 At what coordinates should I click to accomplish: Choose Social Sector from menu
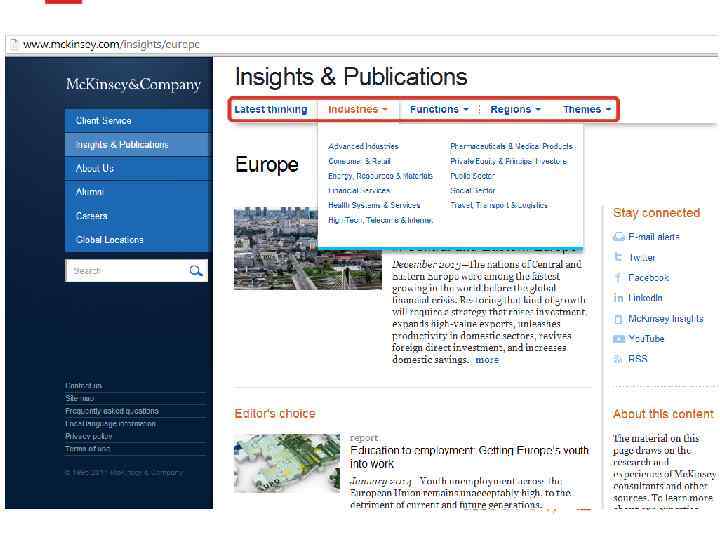click(x=472, y=191)
